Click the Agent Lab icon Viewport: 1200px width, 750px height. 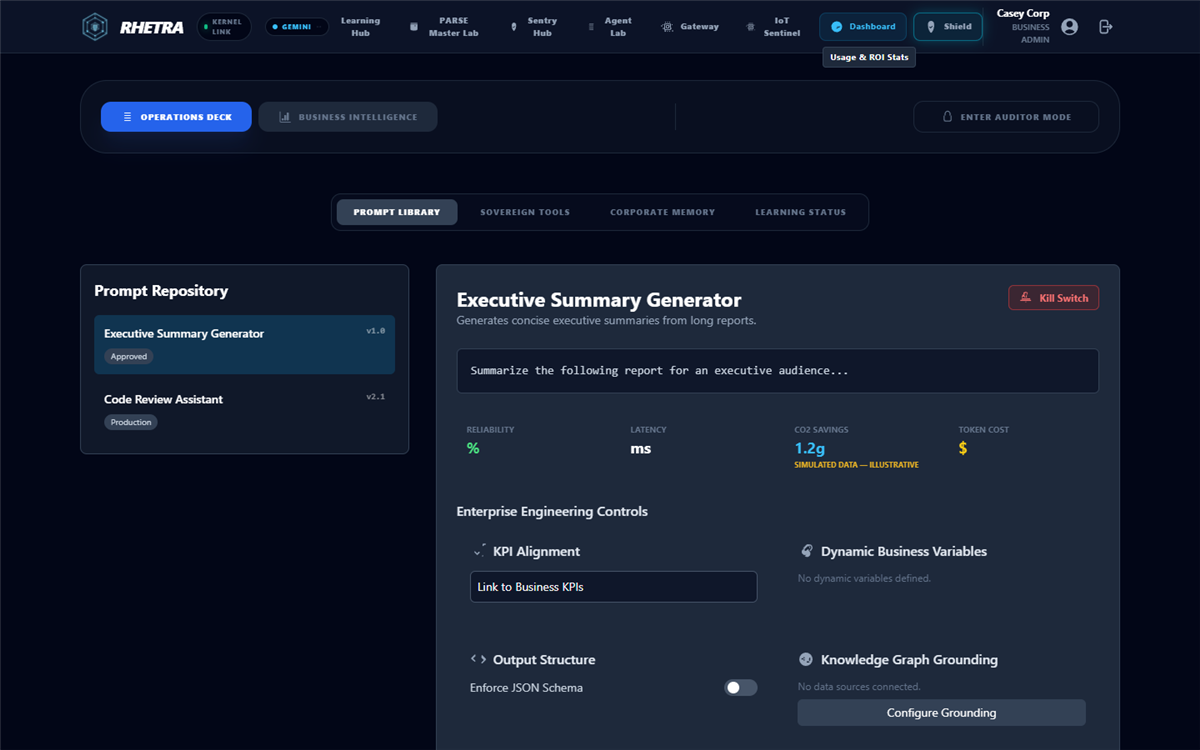point(591,27)
